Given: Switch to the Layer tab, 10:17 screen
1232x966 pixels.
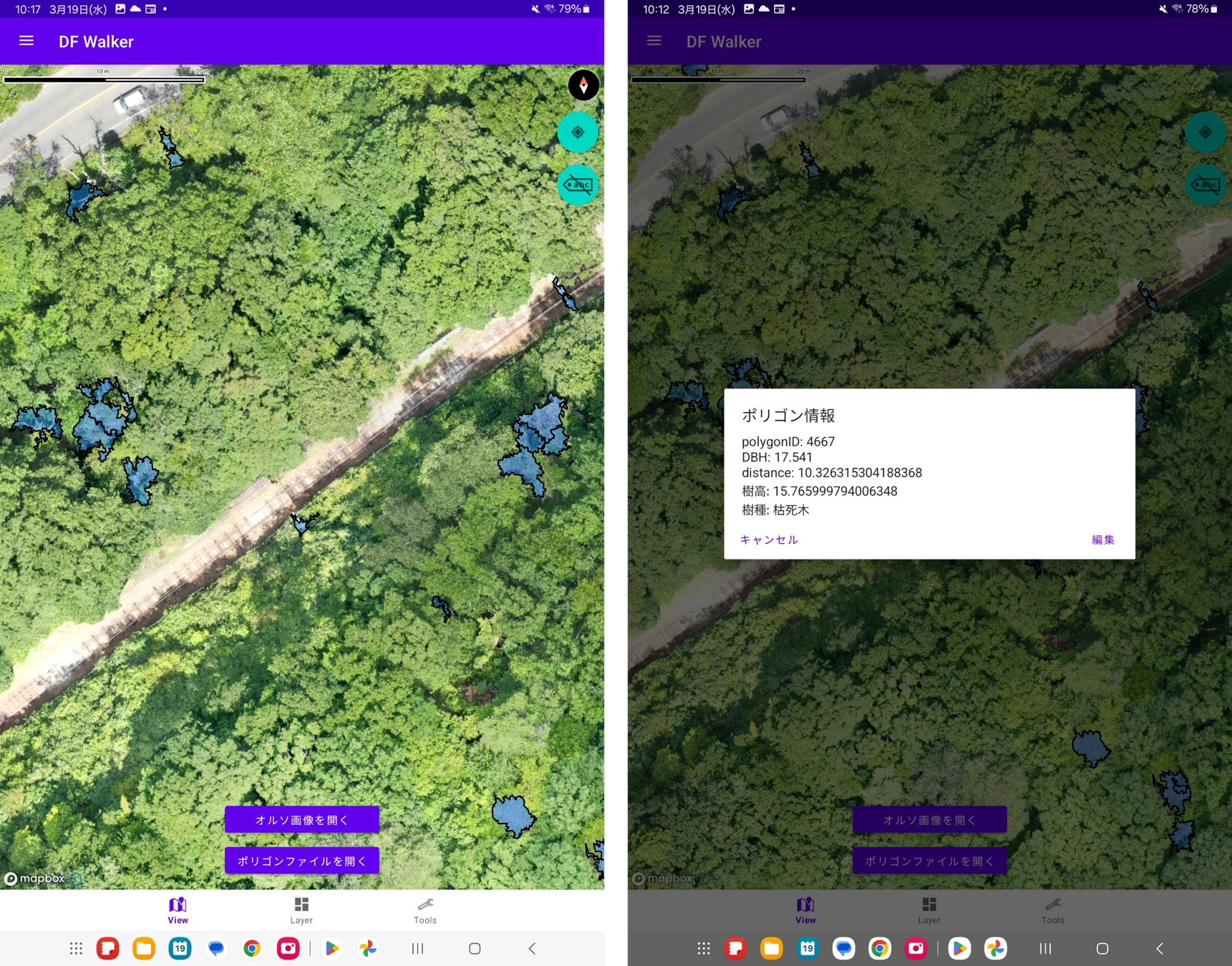Looking at the screenshot, I should coord(301,910).
